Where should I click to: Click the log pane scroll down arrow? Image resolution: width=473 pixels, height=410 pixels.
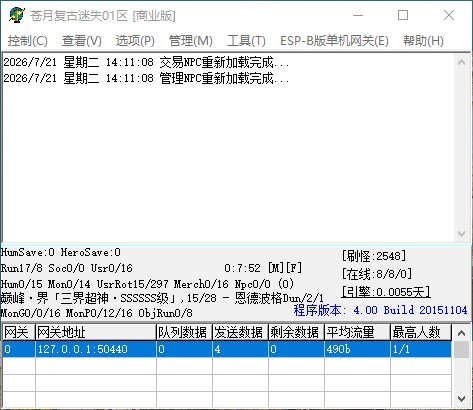coord(462,233)
